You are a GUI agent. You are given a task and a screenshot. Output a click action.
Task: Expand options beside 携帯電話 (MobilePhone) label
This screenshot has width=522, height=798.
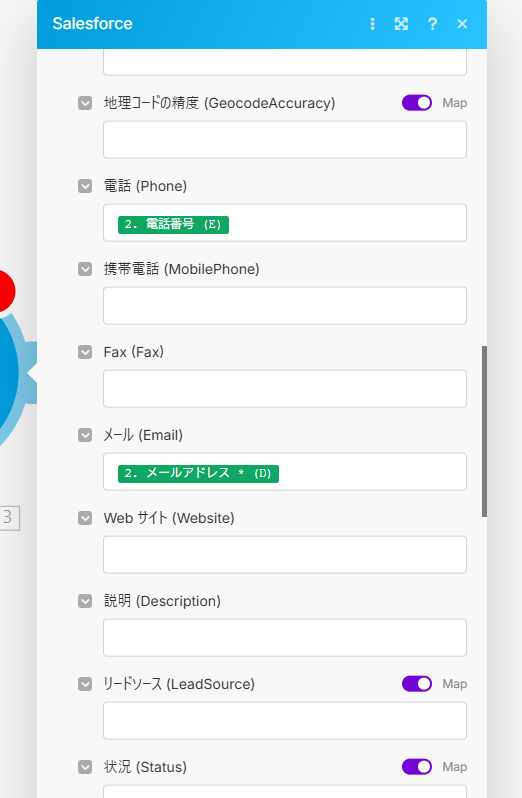coord(85,269)
